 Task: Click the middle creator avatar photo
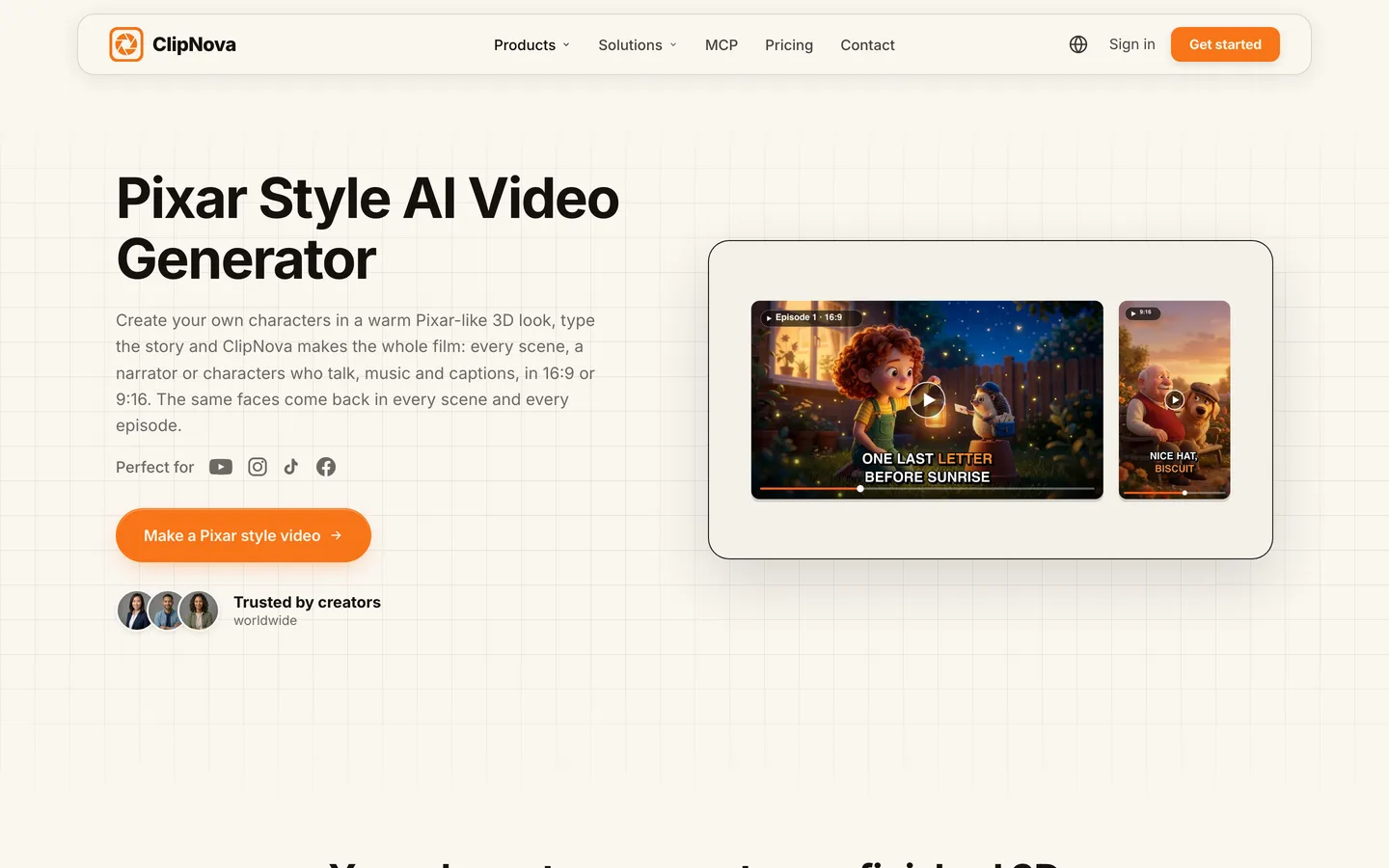167,610
